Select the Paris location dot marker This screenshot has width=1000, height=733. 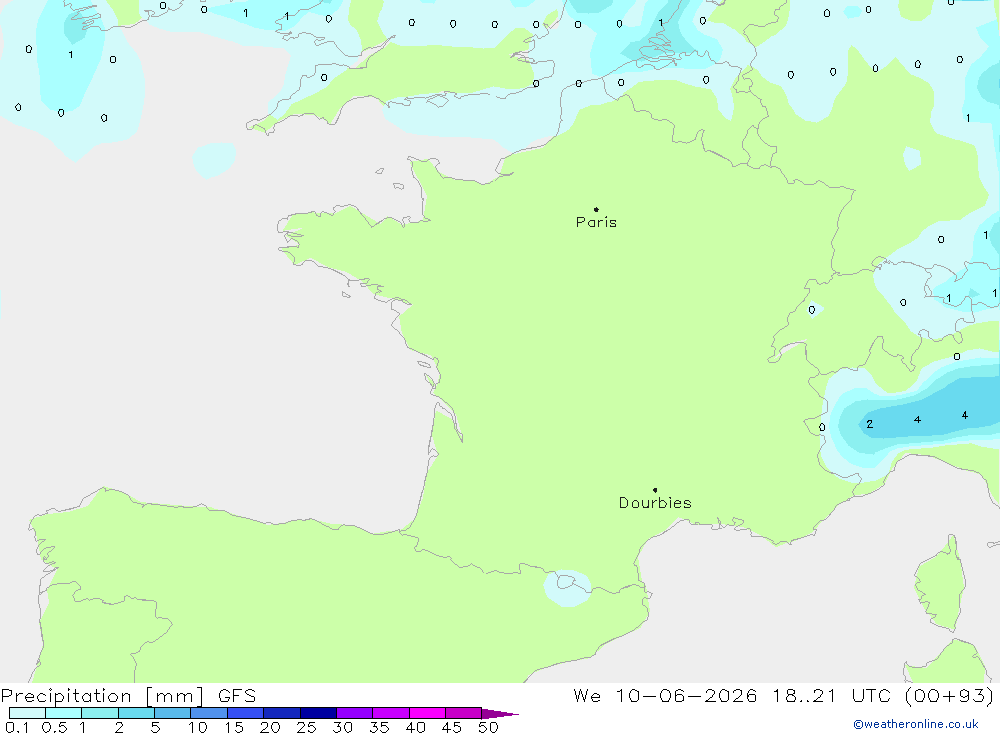pyautogui.click(x=596, y=209)
